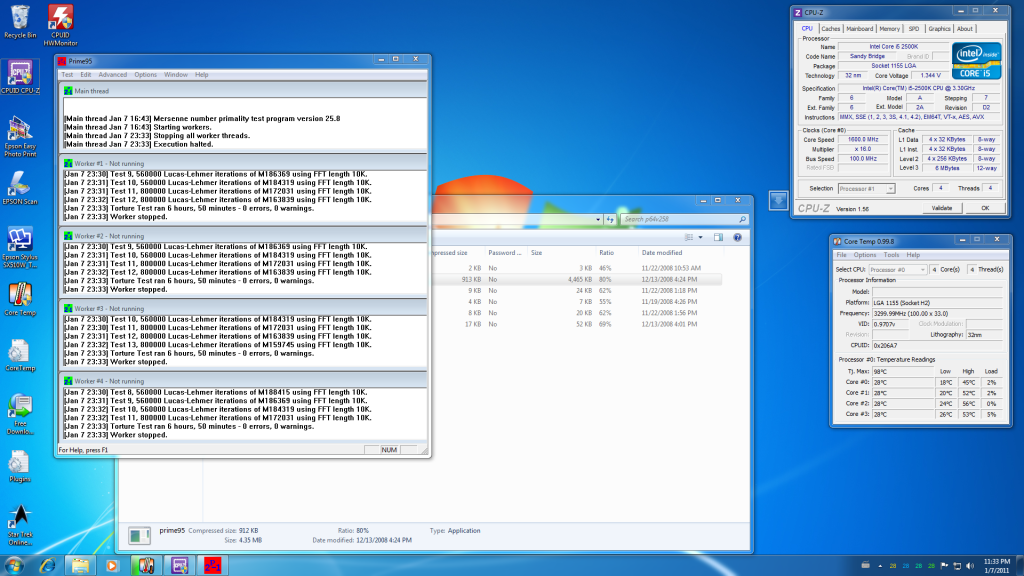Show hidden tray icons with the arrow
Viewport: 1024px width, 576px height.
[880, 566]
